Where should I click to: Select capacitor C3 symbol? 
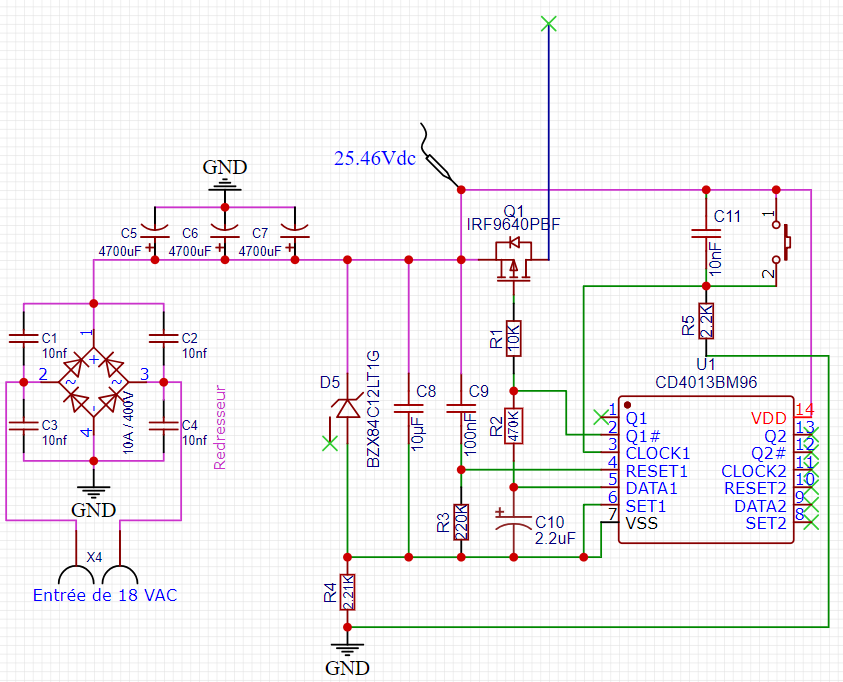point(24,426)
